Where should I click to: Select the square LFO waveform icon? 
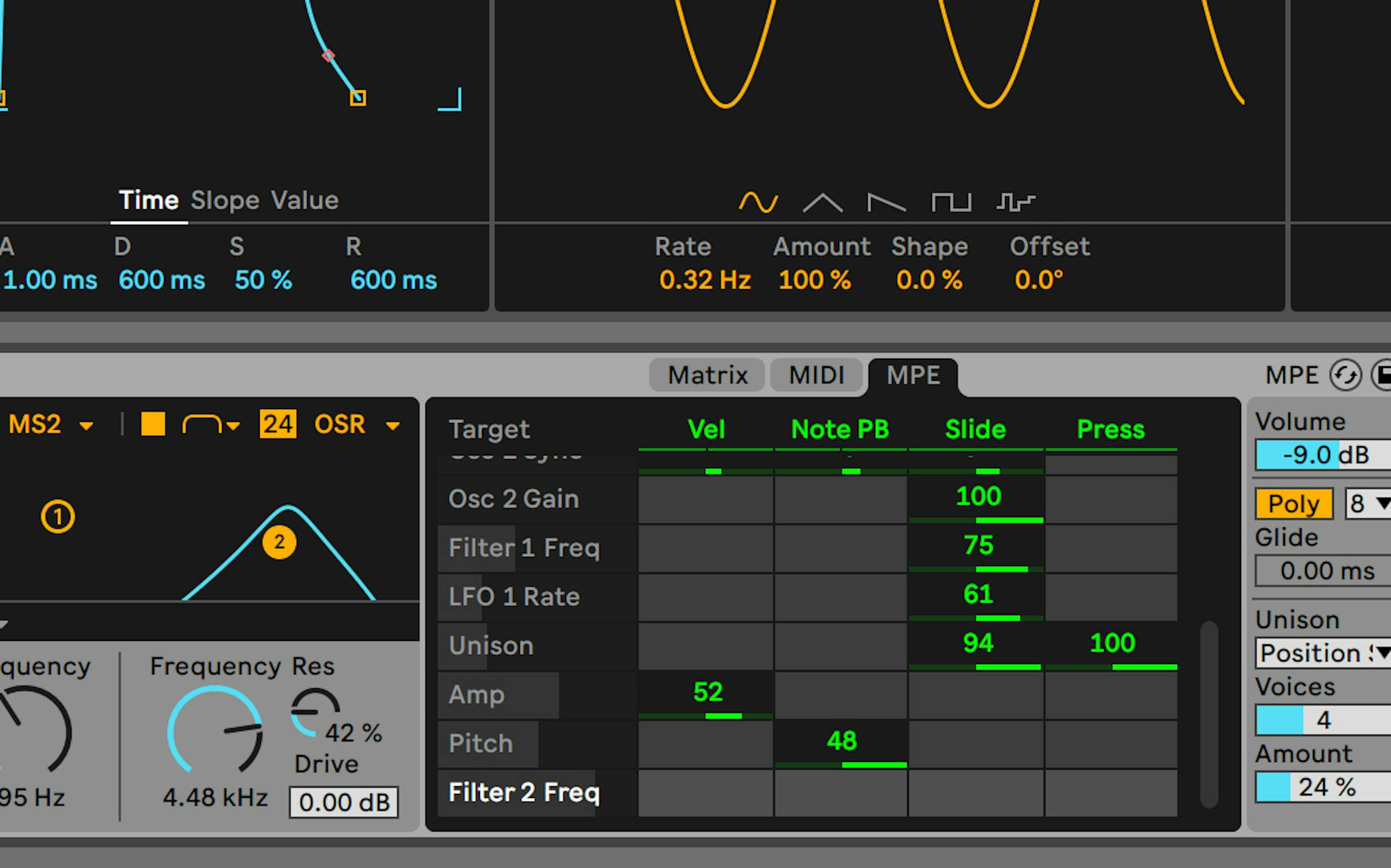(x=952, y=202)
